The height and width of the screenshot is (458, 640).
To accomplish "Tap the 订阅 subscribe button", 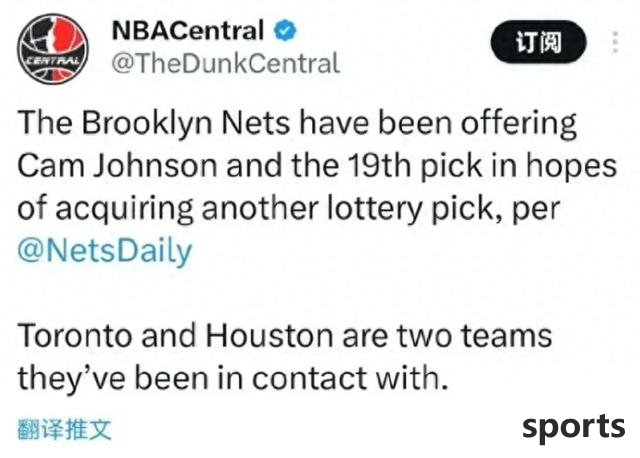I will [538, 42].
